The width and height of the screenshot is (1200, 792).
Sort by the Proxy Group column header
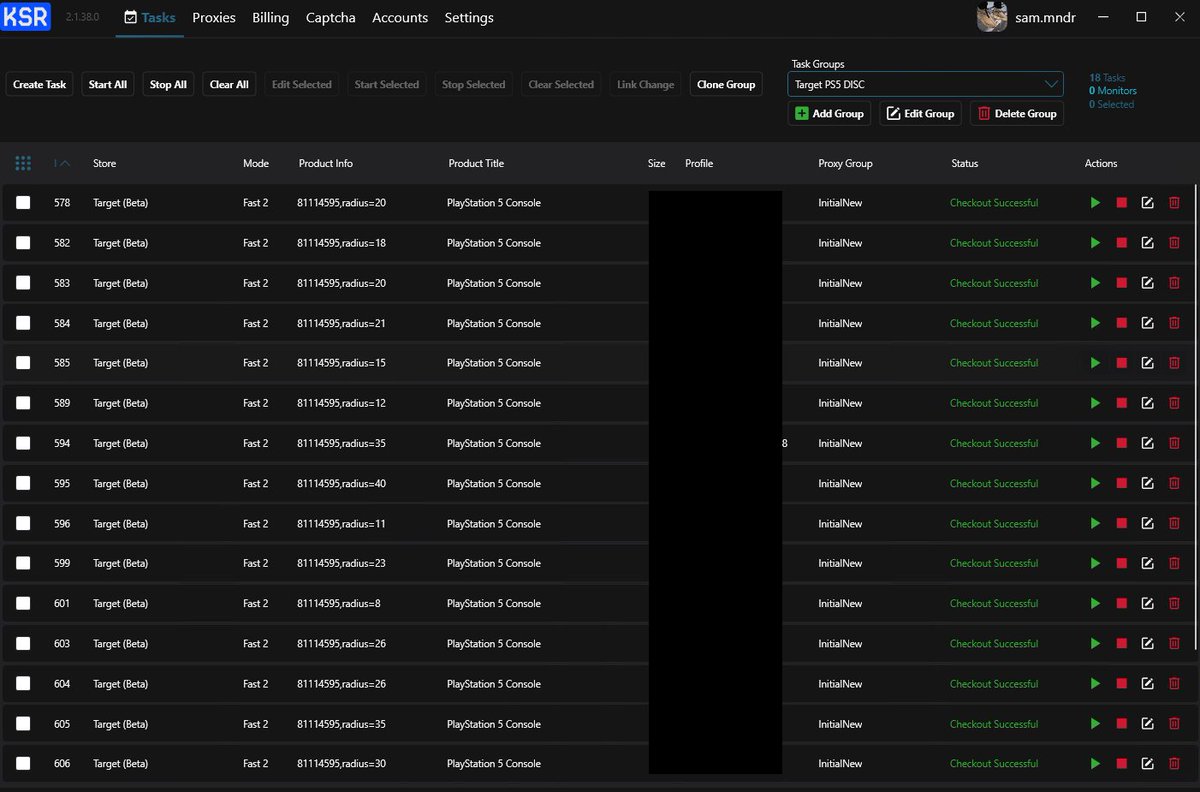point(845,163)
